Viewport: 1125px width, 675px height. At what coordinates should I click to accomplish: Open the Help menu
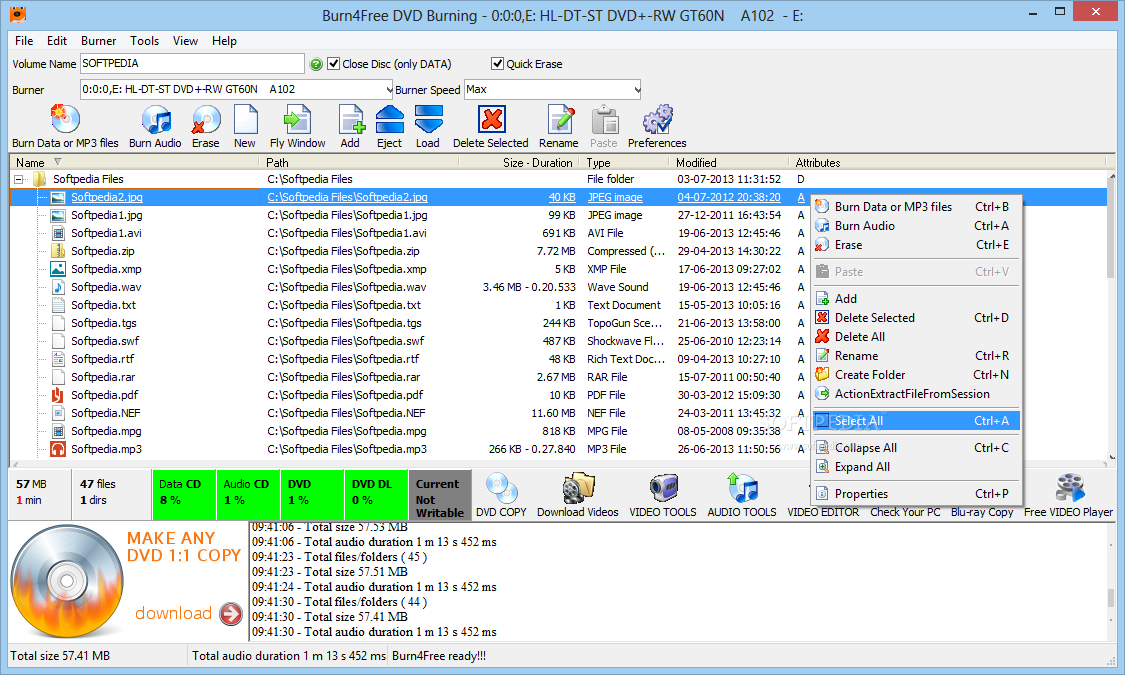224,41
